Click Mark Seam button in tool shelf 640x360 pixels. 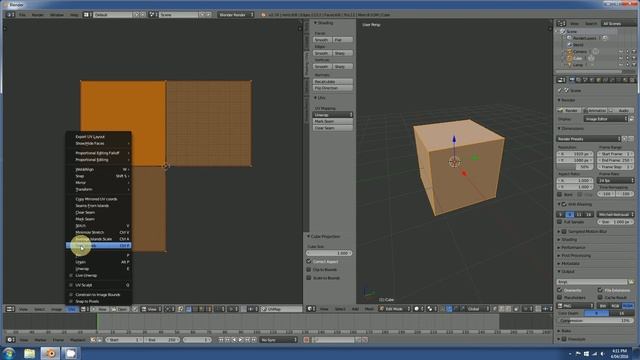pos(333,122)
